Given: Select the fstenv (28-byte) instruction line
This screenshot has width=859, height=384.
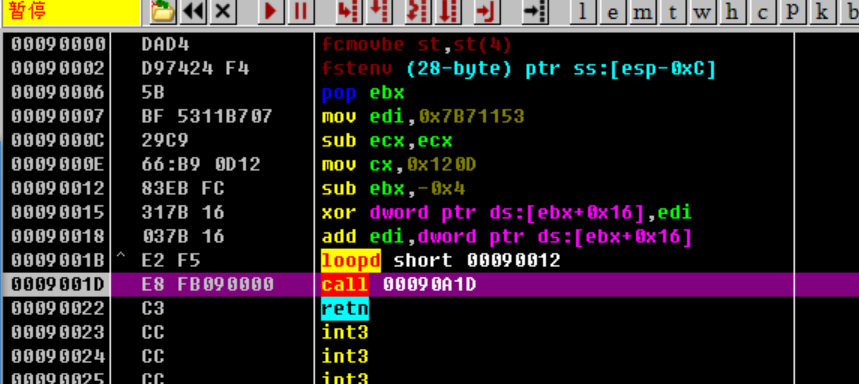Looking at the screenshot, I should point(518,68).
